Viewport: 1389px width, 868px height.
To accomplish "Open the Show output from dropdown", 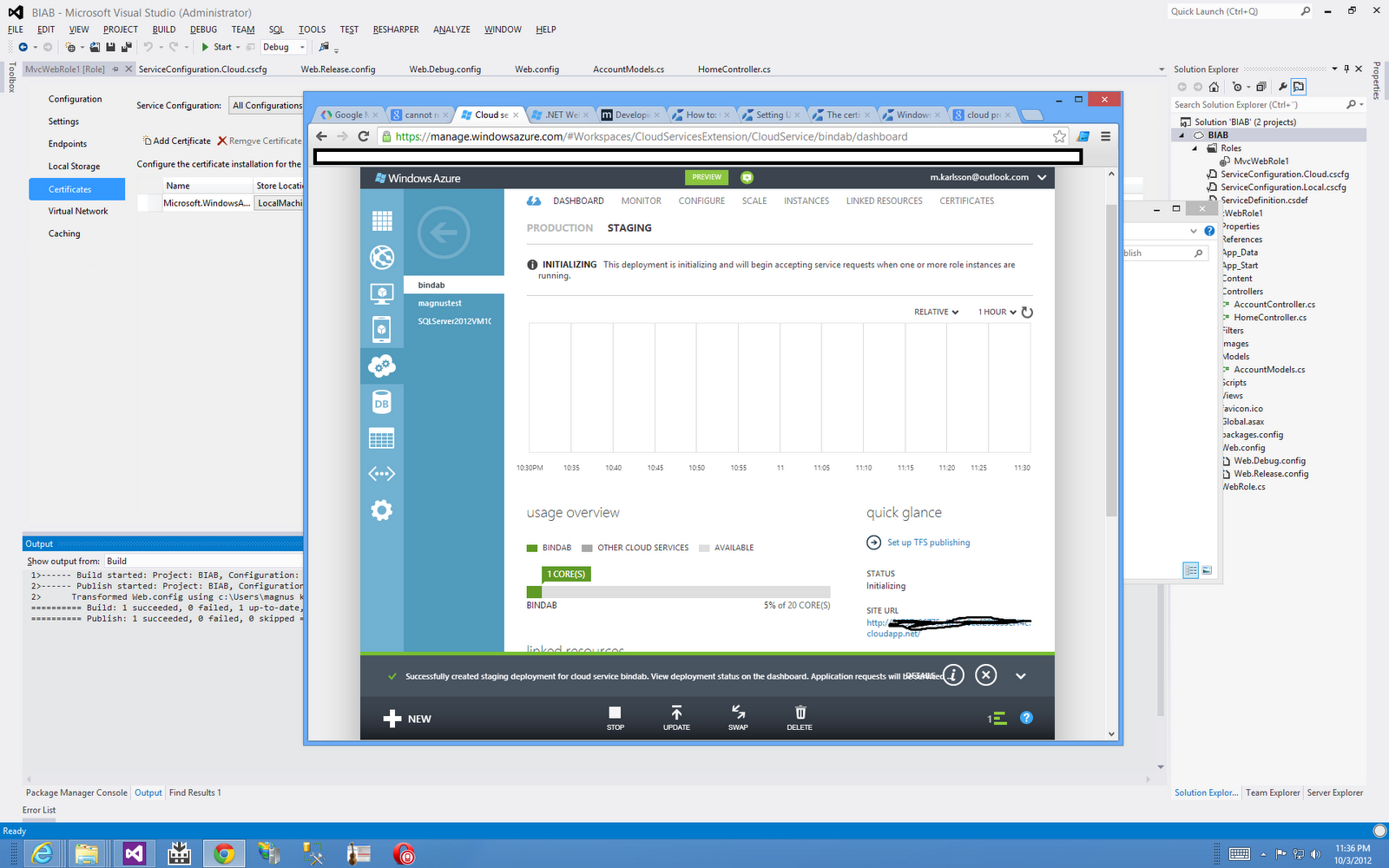I will coord(203,562).
